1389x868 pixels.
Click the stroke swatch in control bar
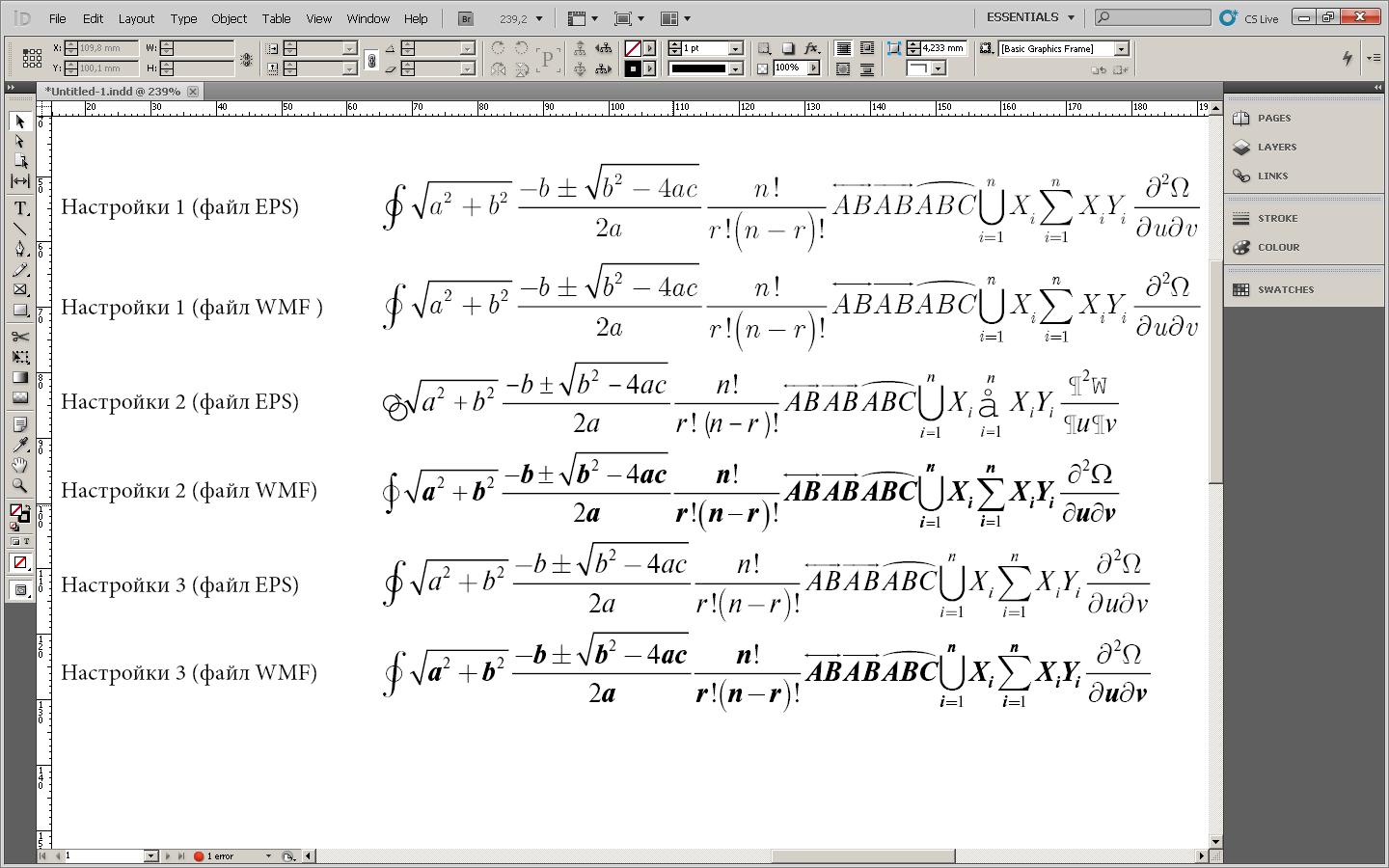pyautogui.click(x=633, y=68)
